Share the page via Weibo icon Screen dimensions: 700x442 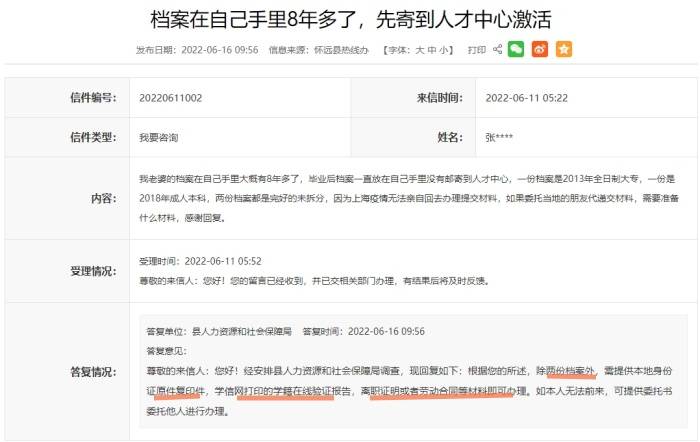pos(540,49)
